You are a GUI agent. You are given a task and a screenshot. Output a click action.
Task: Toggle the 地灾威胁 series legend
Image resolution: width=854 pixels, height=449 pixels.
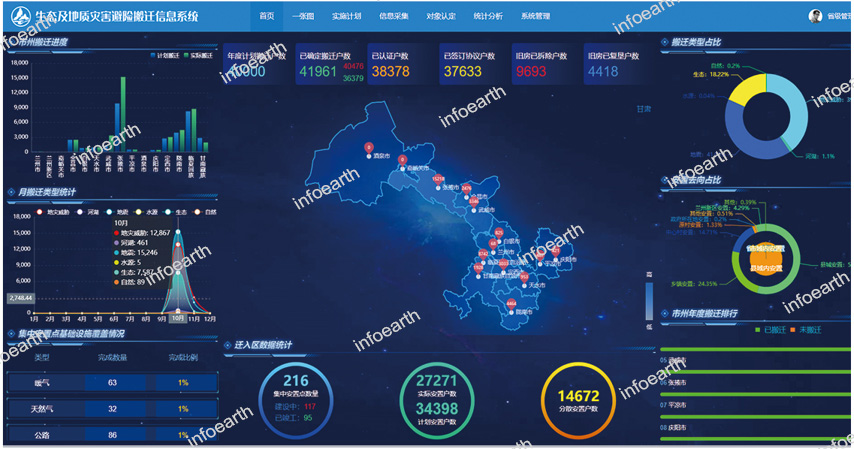pyautogui.click(x=54, y=212)
